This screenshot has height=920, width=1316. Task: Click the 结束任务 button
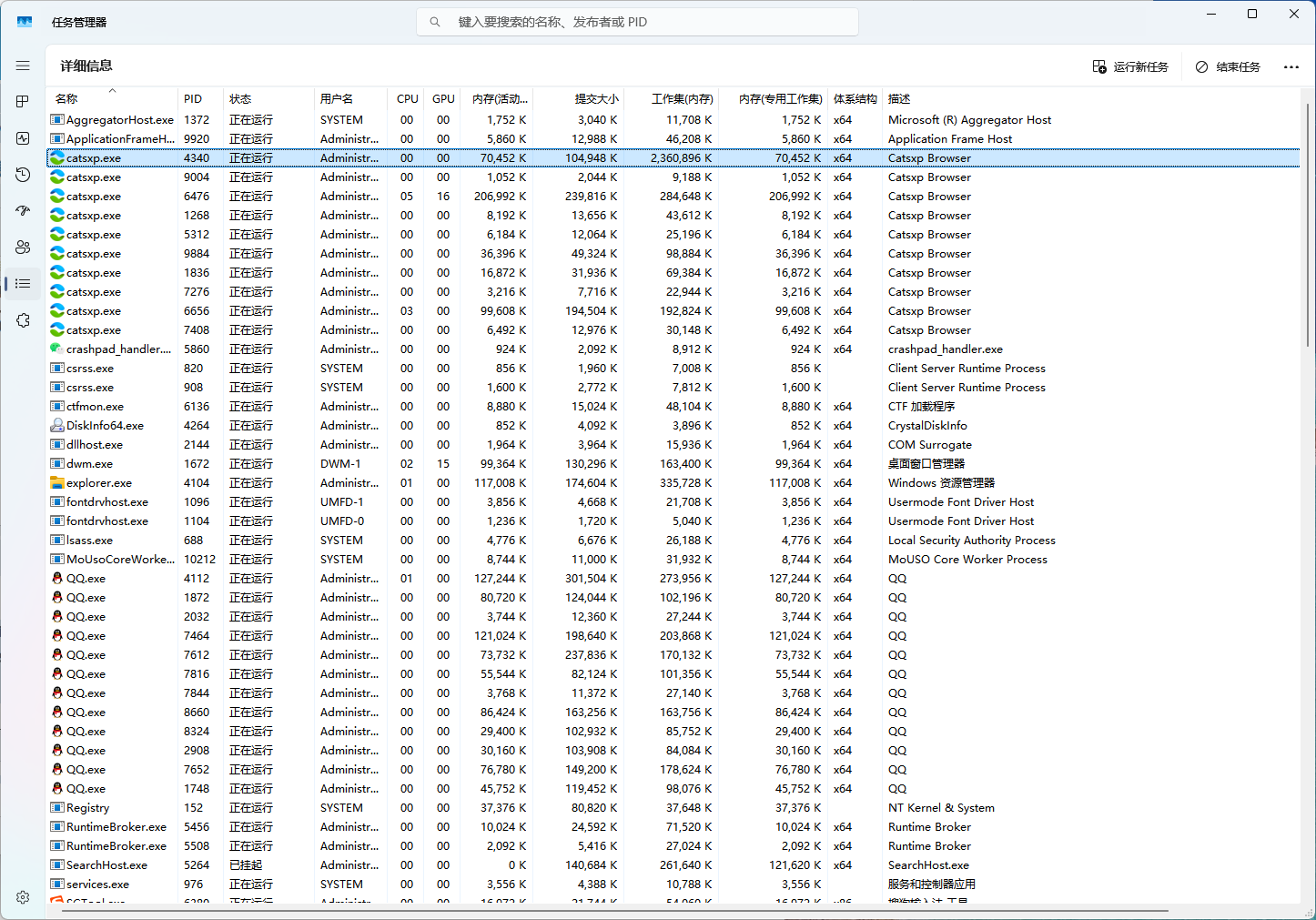click(1228, 66)
